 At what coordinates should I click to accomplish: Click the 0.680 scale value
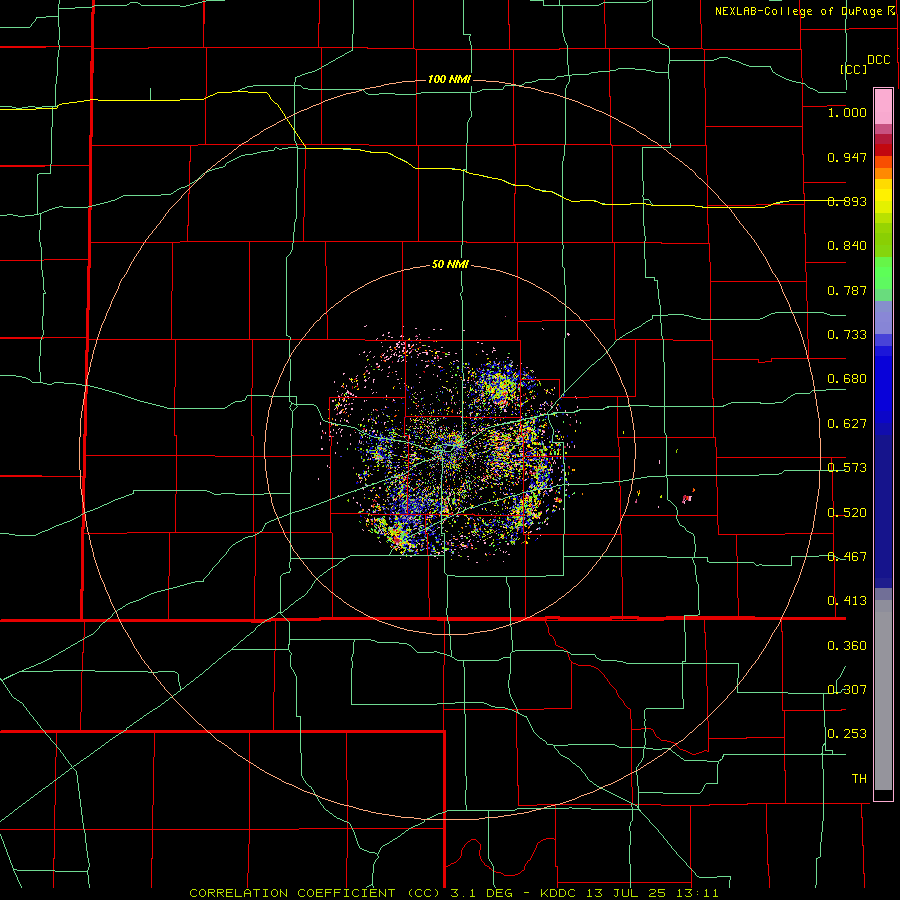coord(847,379)
